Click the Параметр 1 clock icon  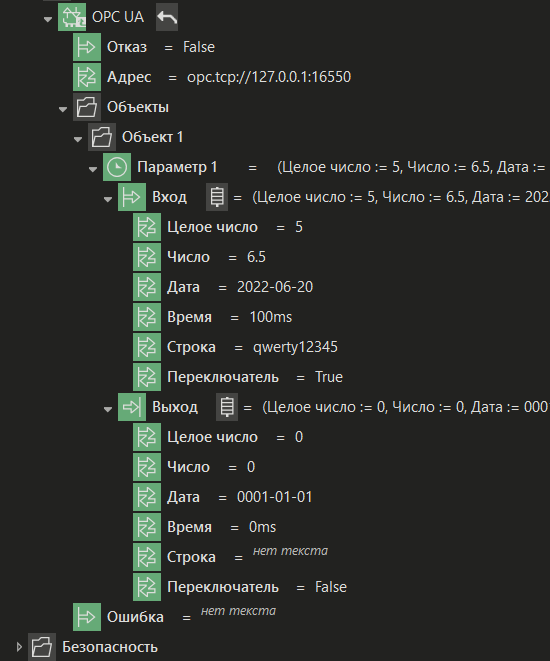117,167
